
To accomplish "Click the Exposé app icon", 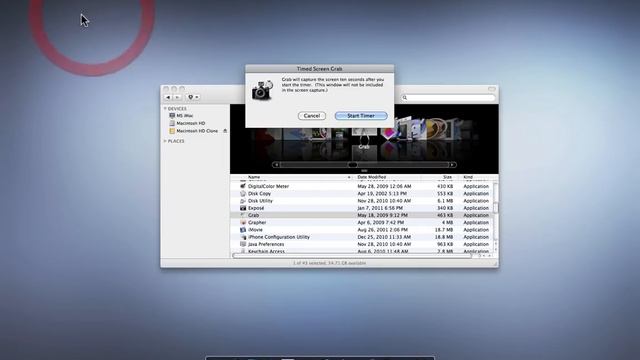I will 243,208.
